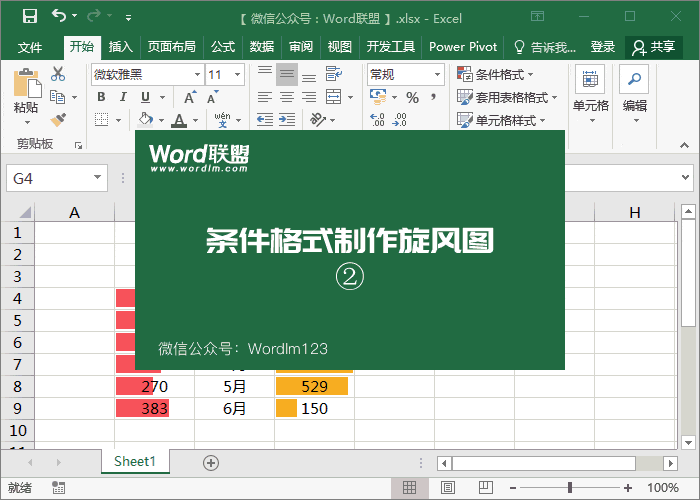Switch to the 公式 Formulas tab

click(223, 47)
